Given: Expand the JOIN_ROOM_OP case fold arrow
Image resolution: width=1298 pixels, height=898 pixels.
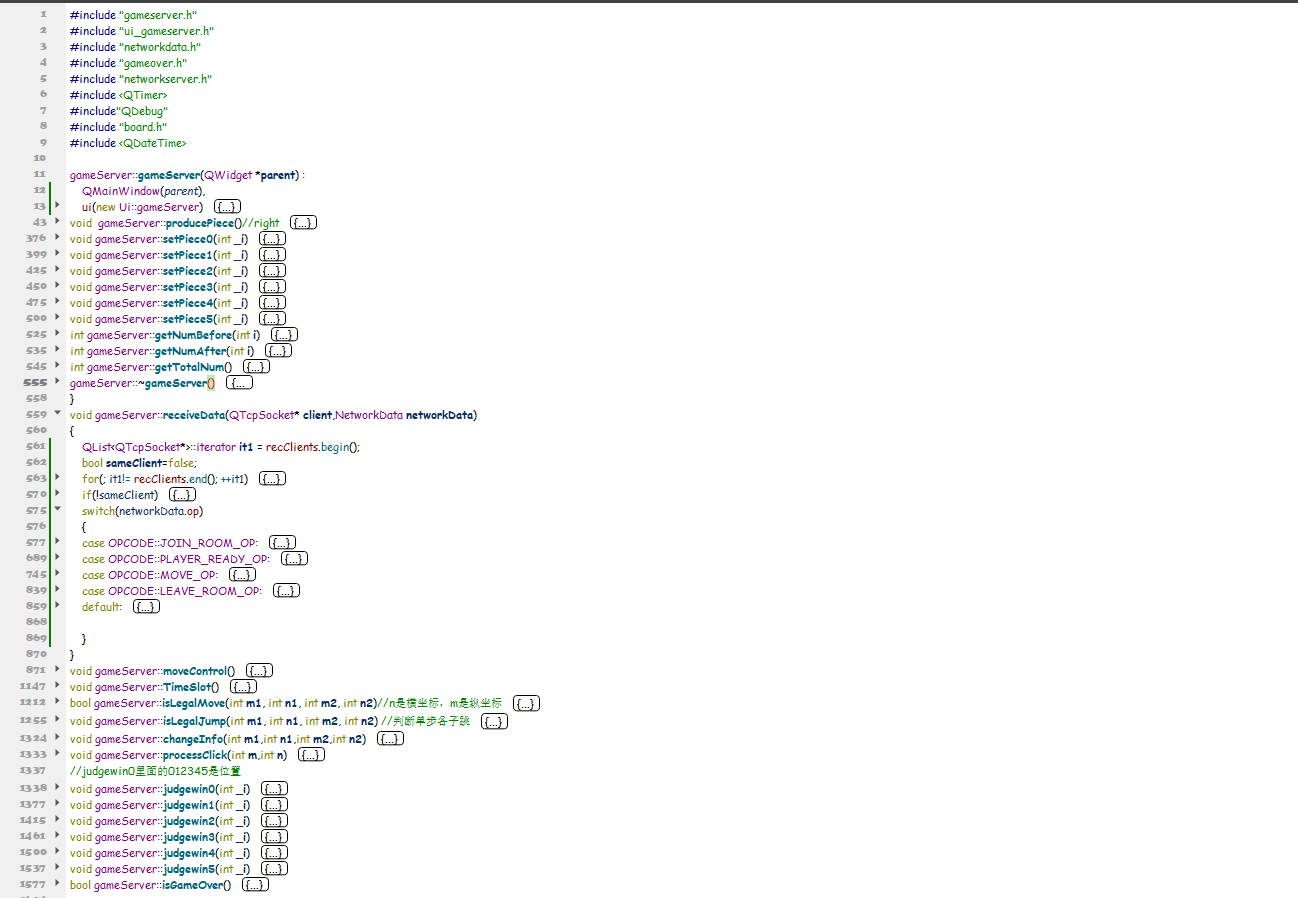Looking at the screenshot, I should (x=58, y=542).
